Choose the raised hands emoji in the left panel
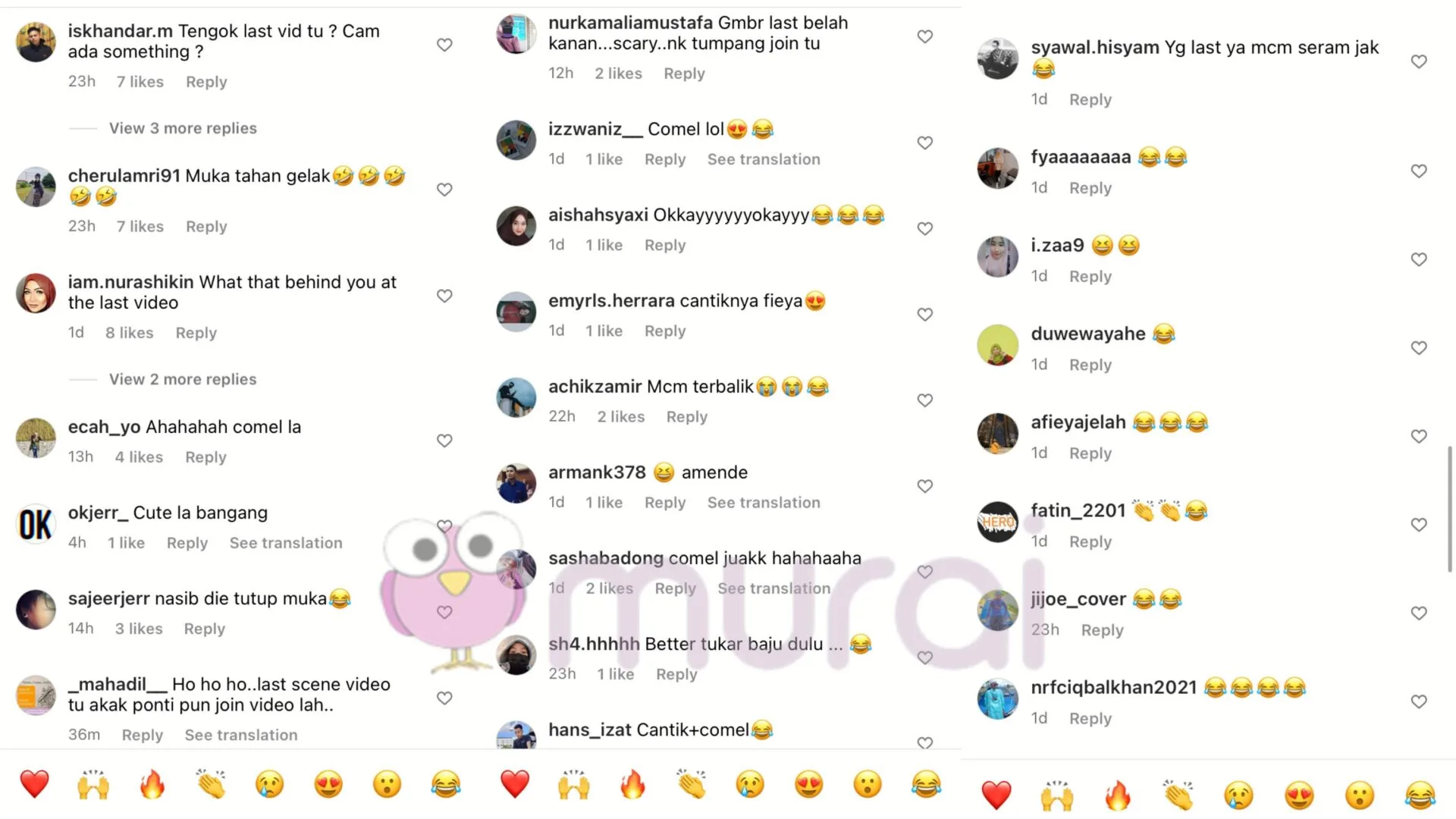 93,784
